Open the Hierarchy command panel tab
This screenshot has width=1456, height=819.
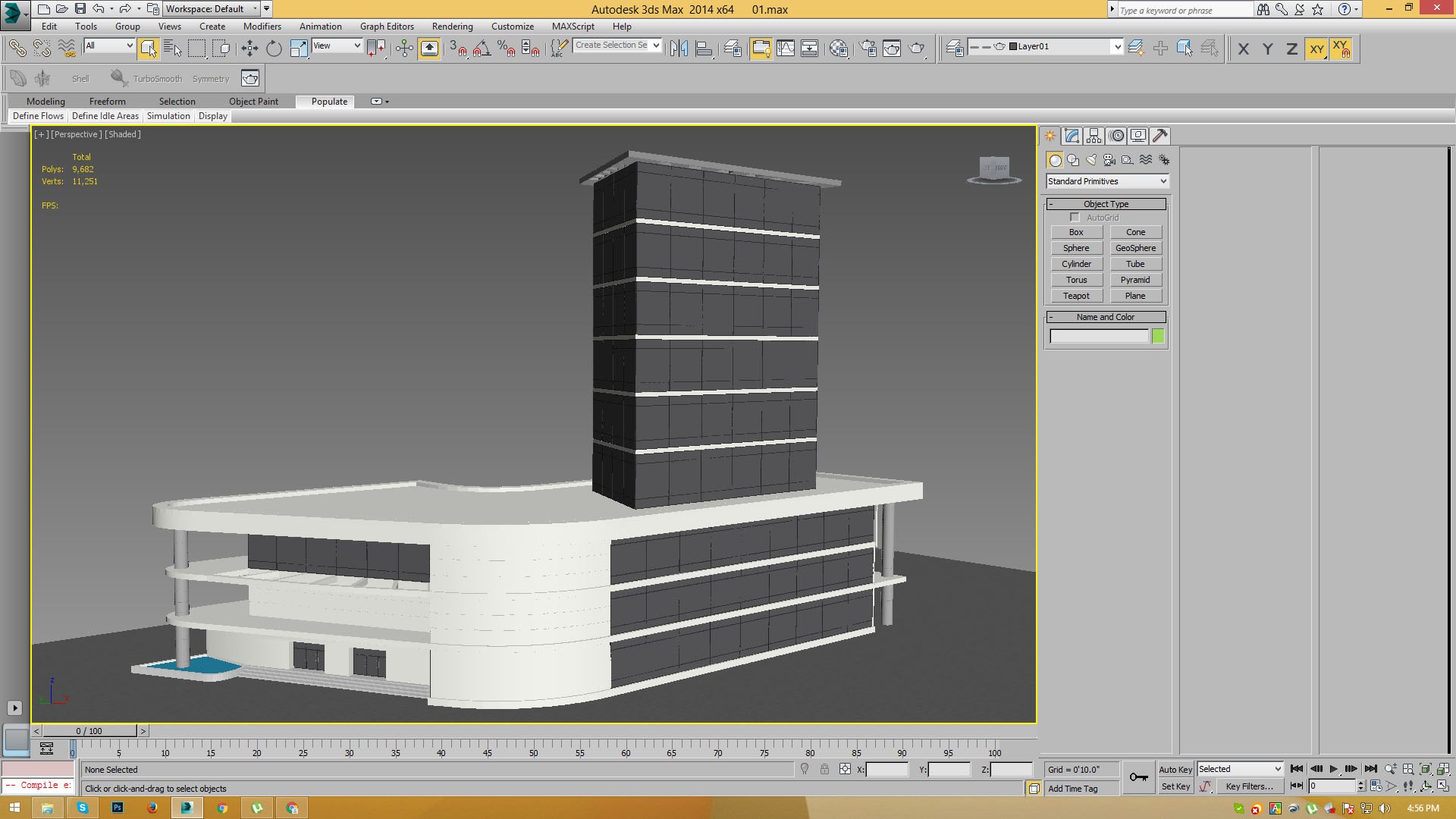[x=1094, y=136]
